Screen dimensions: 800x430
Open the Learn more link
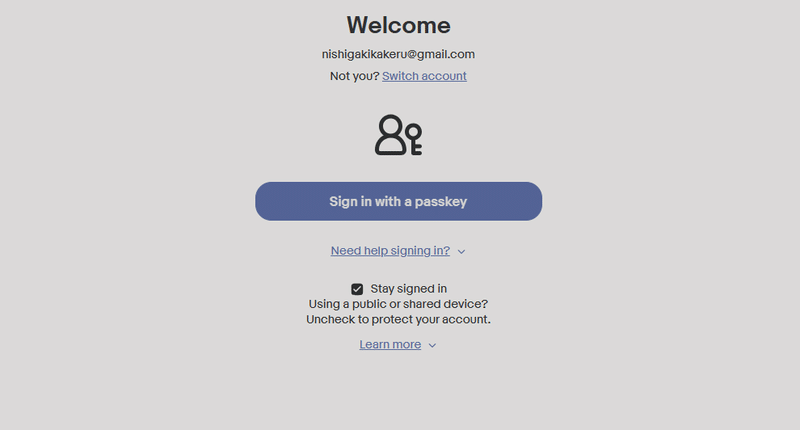click(x=390, y=345)
